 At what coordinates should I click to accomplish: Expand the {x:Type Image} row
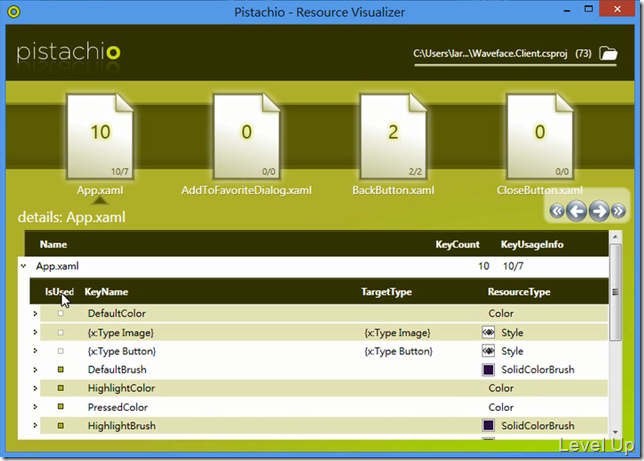coord(35,332)
